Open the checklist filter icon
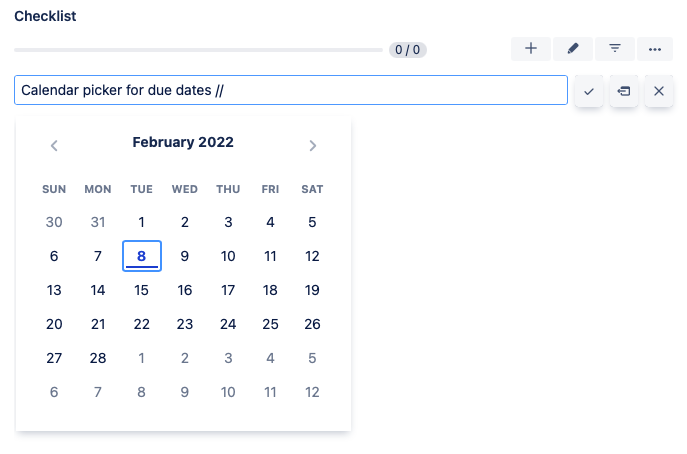The height and width of the screenshot is (454, 687). click(x=615, y=48)
